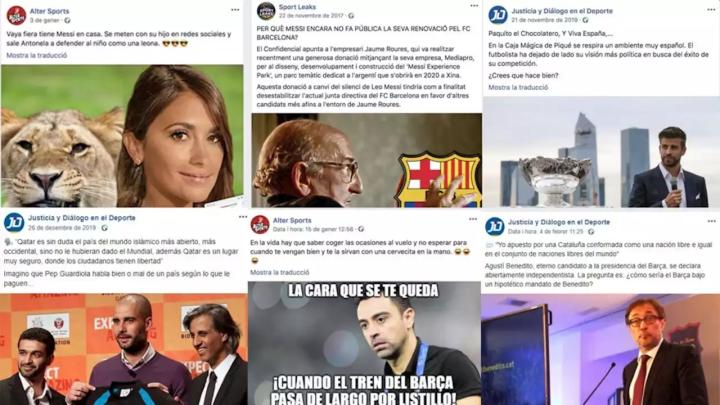This screenshot has height=405, width=720.
Task: Open the Xavi meme image
Action: tap(364, 343)
